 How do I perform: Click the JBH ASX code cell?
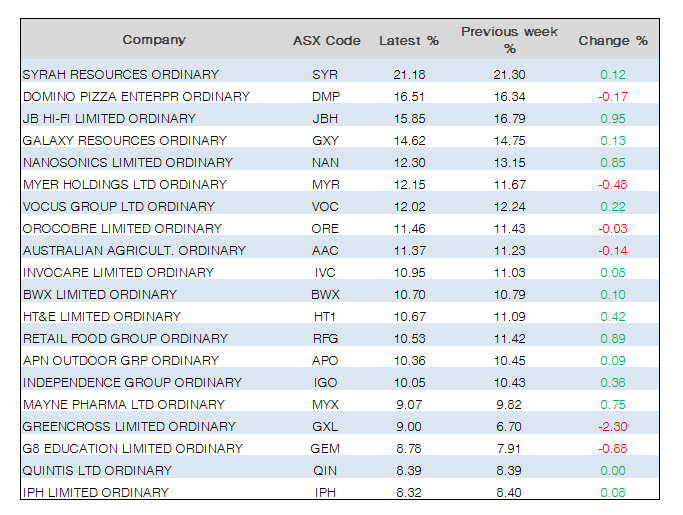[x=325, y=119]
